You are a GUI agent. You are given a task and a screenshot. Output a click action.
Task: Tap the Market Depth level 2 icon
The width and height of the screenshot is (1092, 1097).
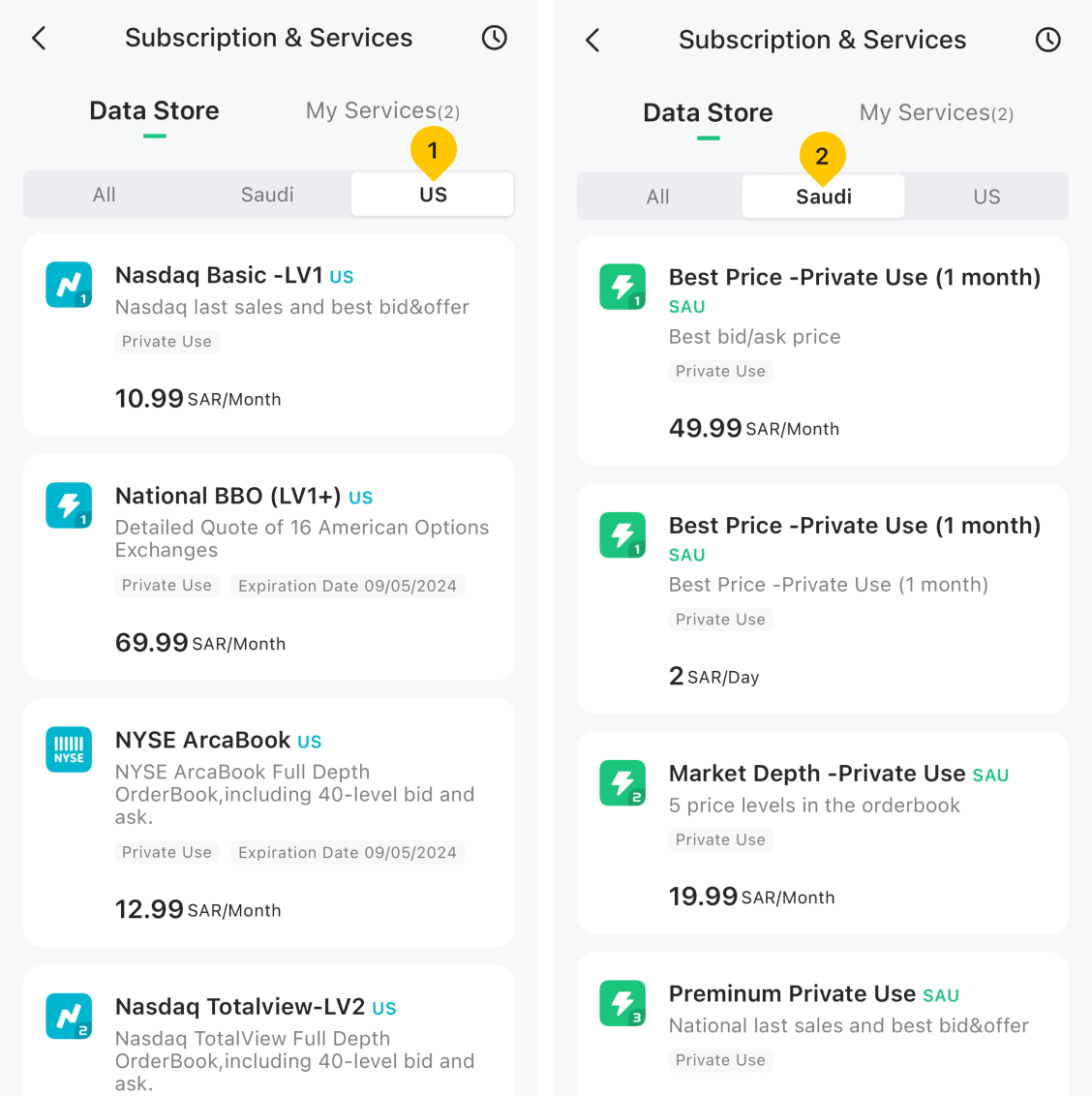tap(622, 783)
